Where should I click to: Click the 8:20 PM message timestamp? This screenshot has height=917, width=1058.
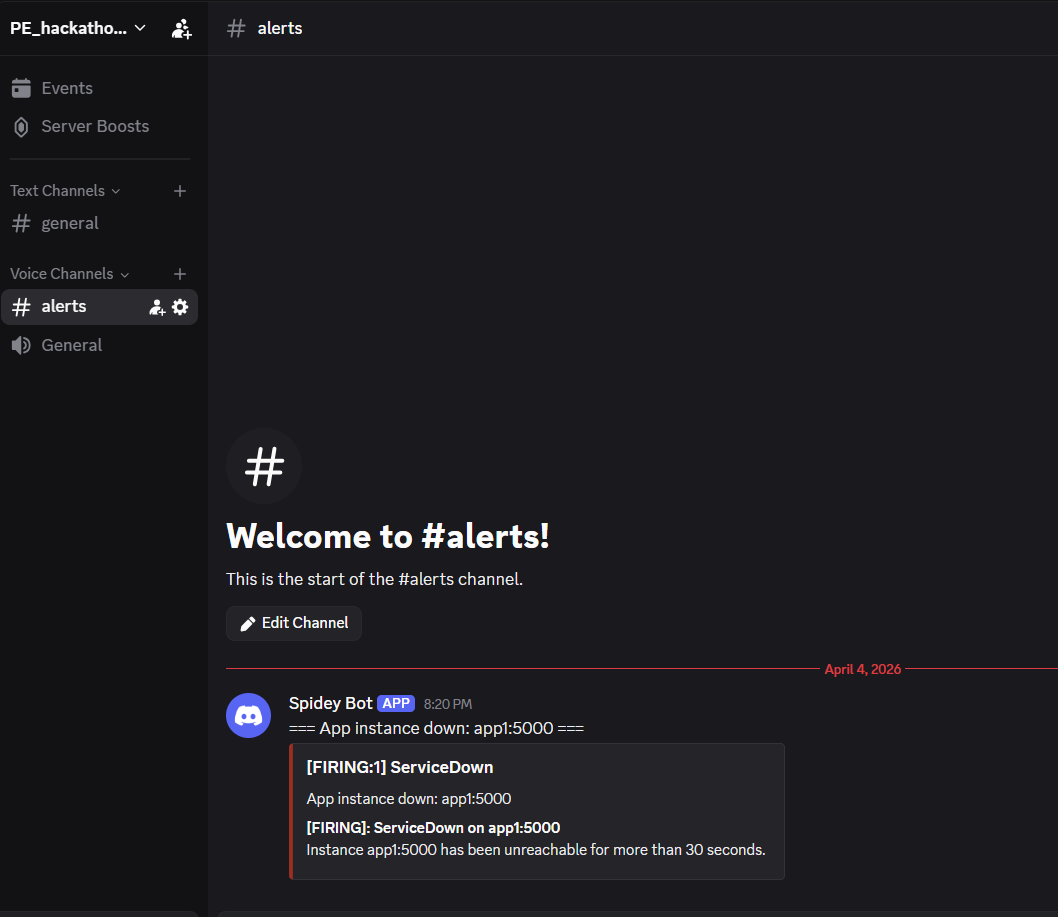tap(448, 704)
